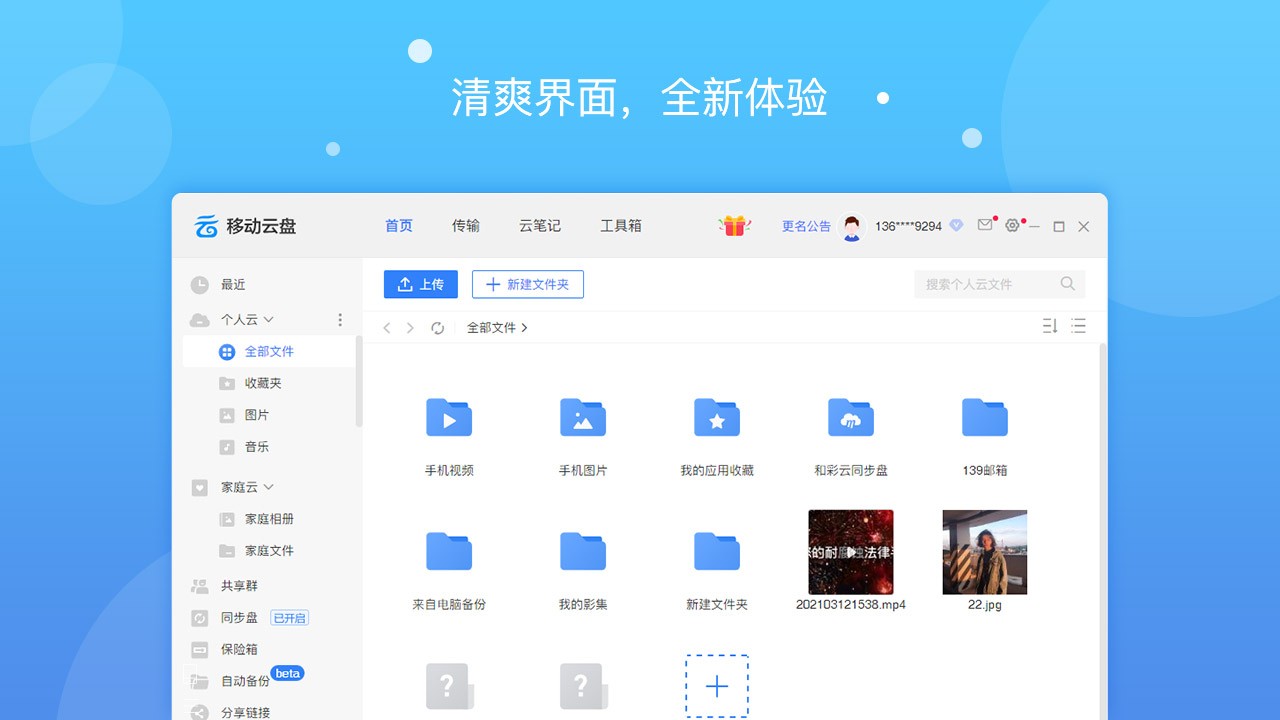The image size is (1280, 720).
Task: Check messages via the envelope icon
Action: pos(985,226)
